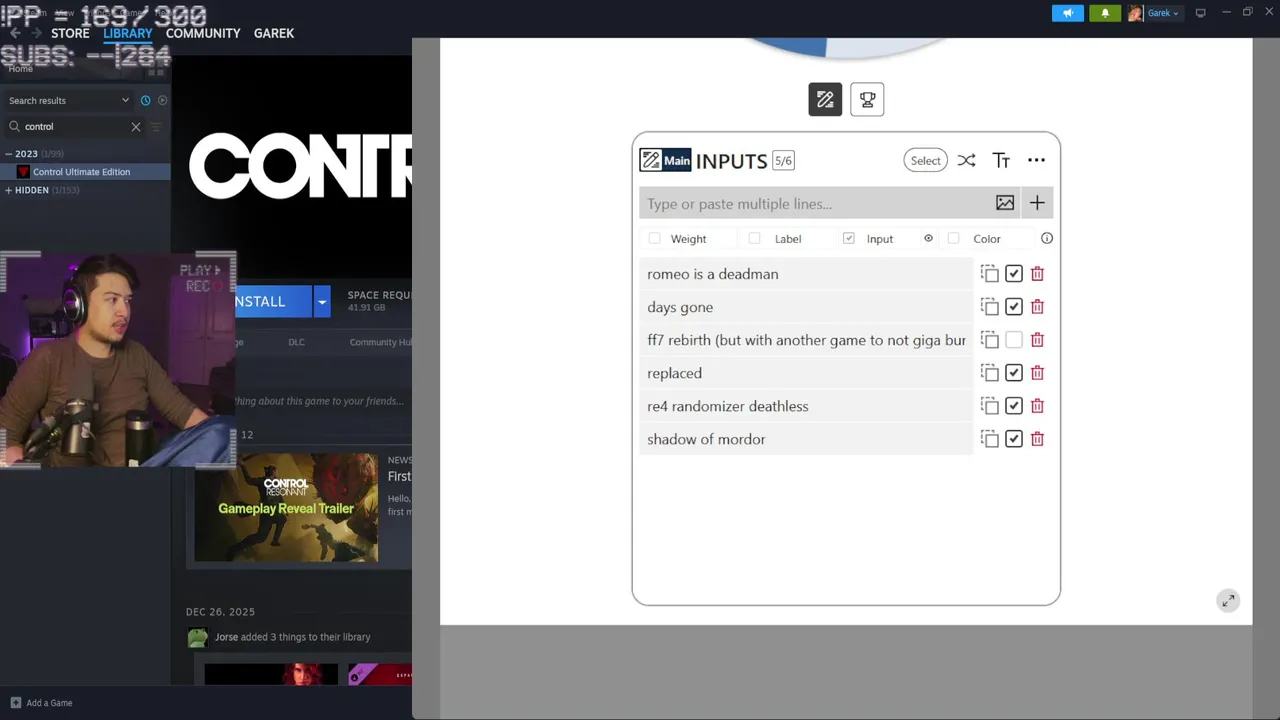This screenshot has width=1280, height=720.
Task: Enable the Weight column checkbox
Action: 654,238
